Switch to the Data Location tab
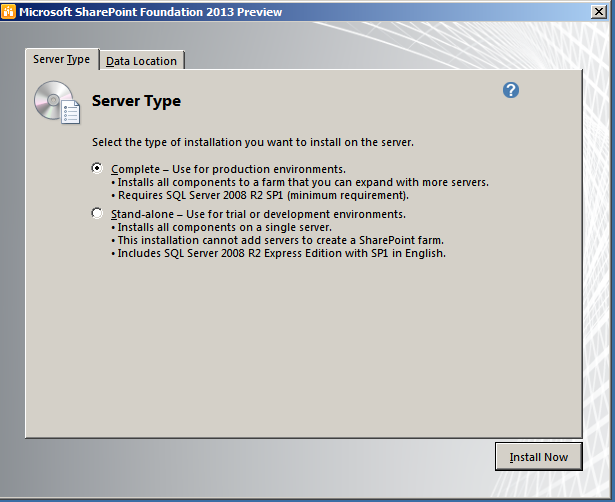 coord(142,61)
